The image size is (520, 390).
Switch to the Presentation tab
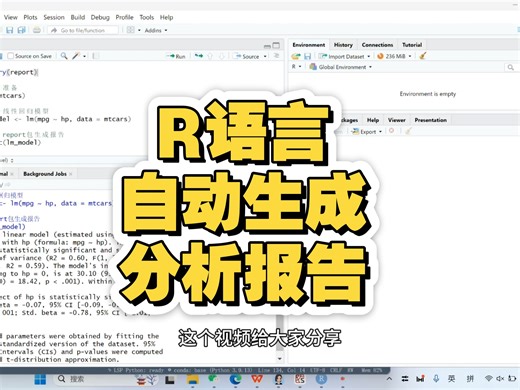click(x=431, y=120)
